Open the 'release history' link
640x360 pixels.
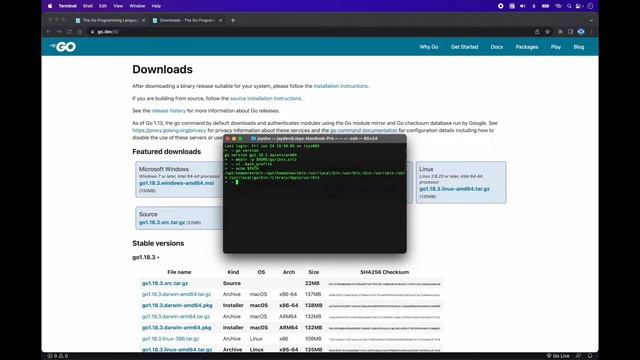coord(169,111)
